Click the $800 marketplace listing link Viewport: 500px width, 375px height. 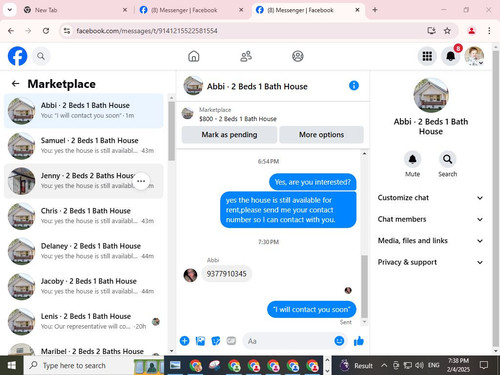[238, 119]
